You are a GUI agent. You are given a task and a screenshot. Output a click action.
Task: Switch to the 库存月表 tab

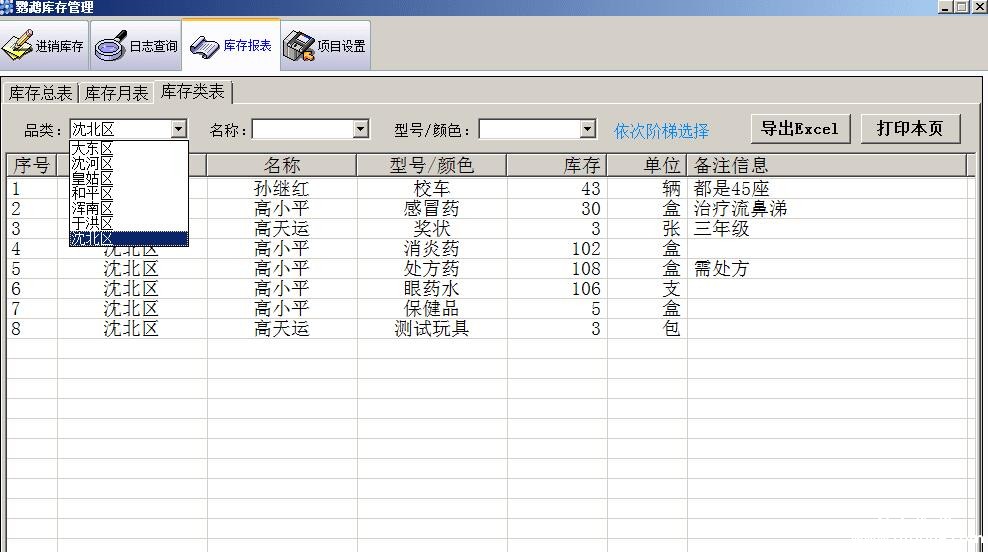pyautogui.click(x=116, y=93)
